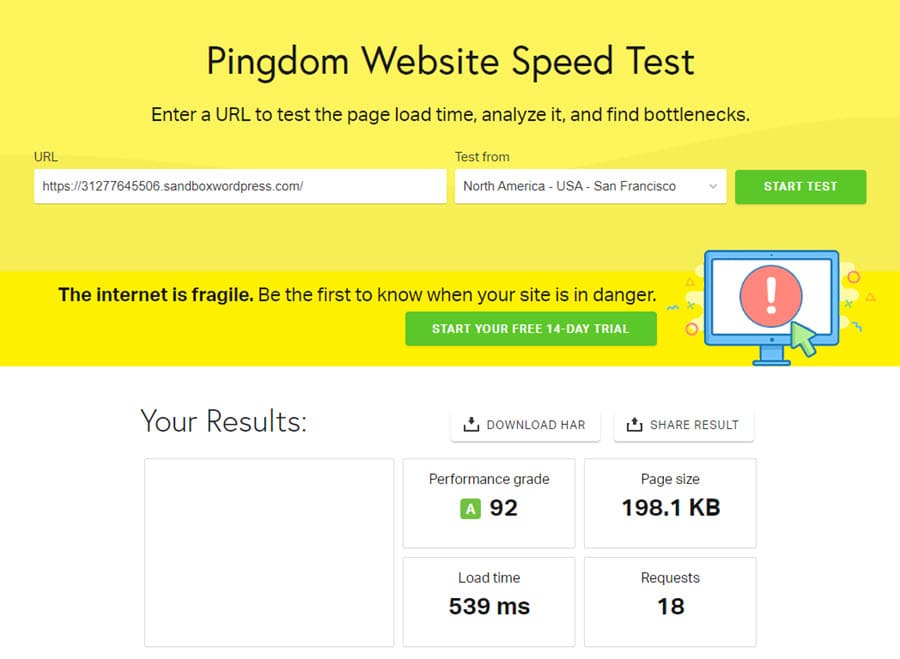
Task: Click the Pingdom Website Speed Test title
Action: coord(450,62)
